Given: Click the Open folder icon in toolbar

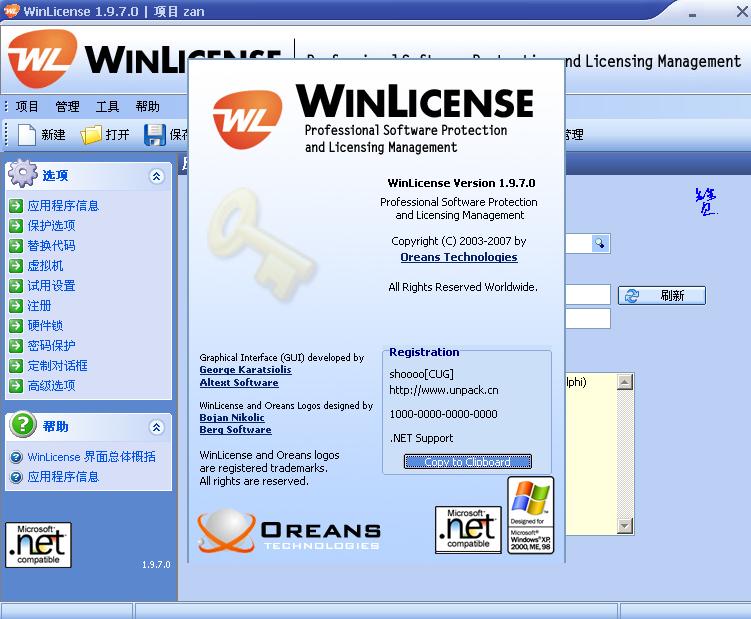Looking at the screenshot, I should [91, 135].
